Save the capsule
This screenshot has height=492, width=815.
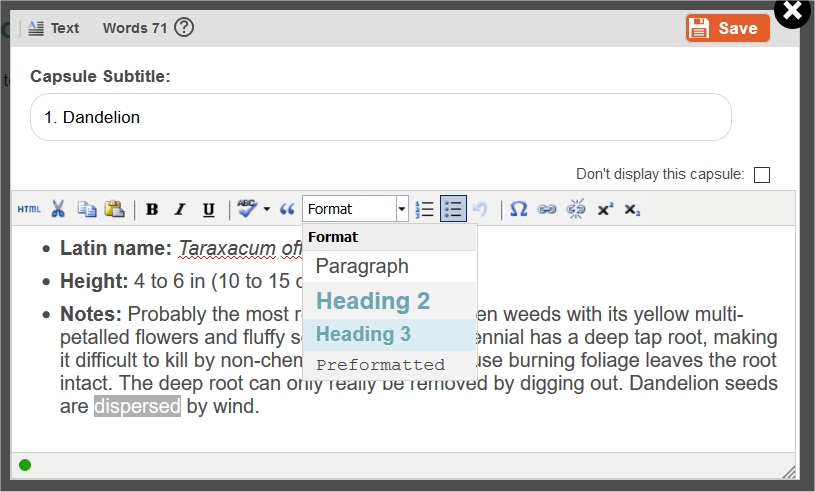pos(728,28)
